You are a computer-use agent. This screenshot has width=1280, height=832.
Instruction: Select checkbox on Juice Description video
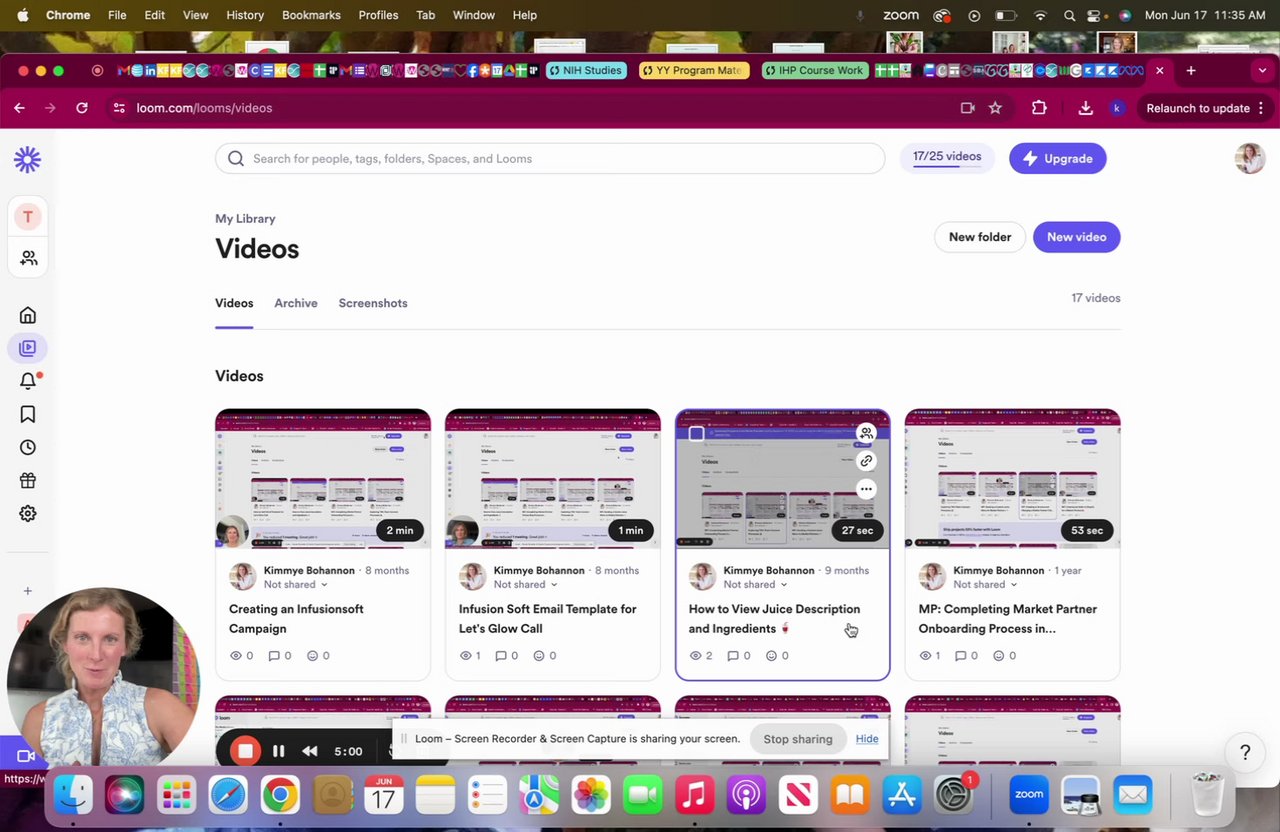(697, 434)
